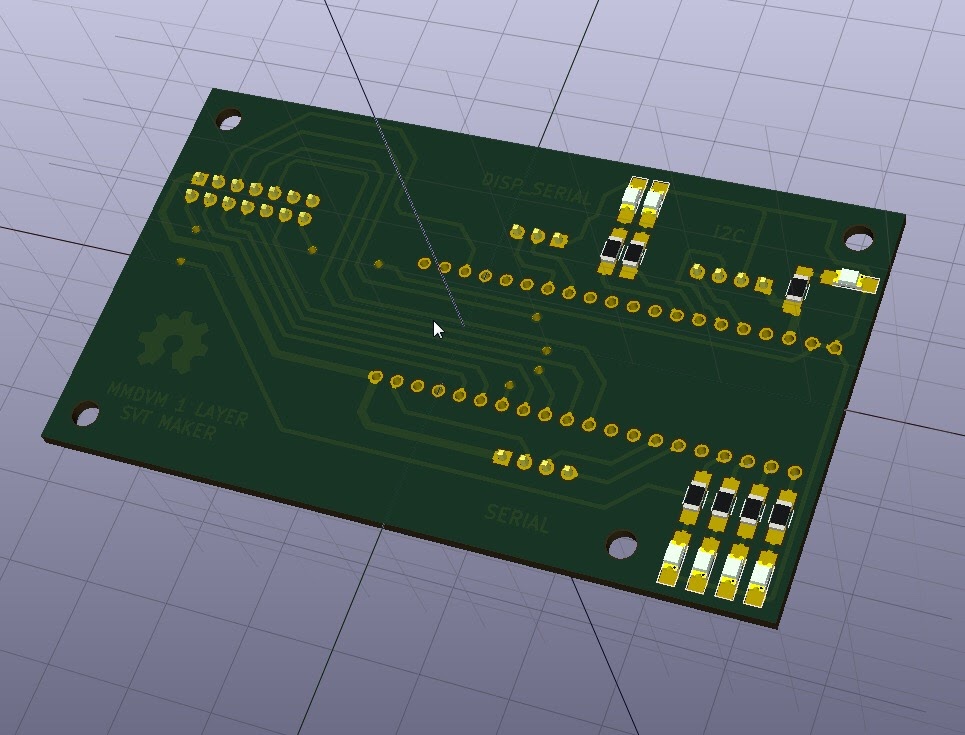Click the mounting hole beside MMDVM text
The image size is (965, 735).
pos(86,413)
